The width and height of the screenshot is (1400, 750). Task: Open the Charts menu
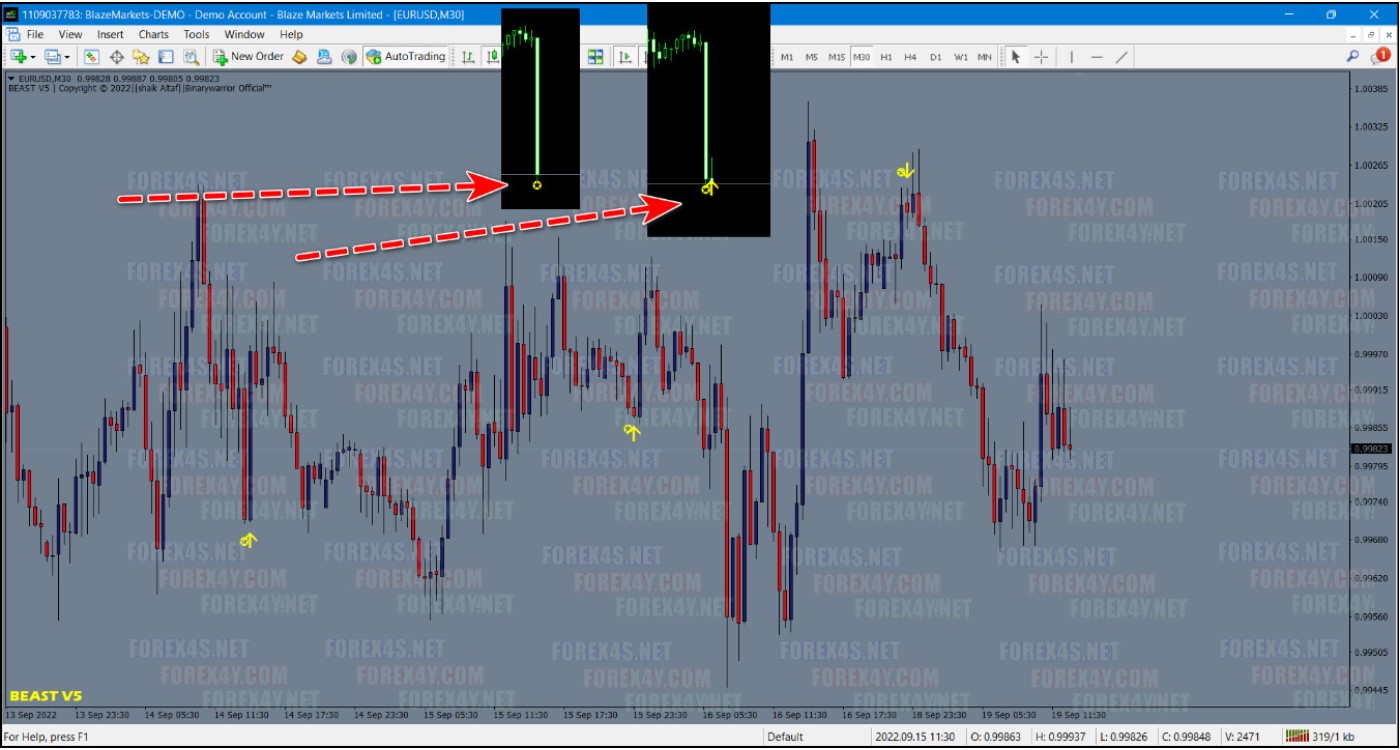154,34
